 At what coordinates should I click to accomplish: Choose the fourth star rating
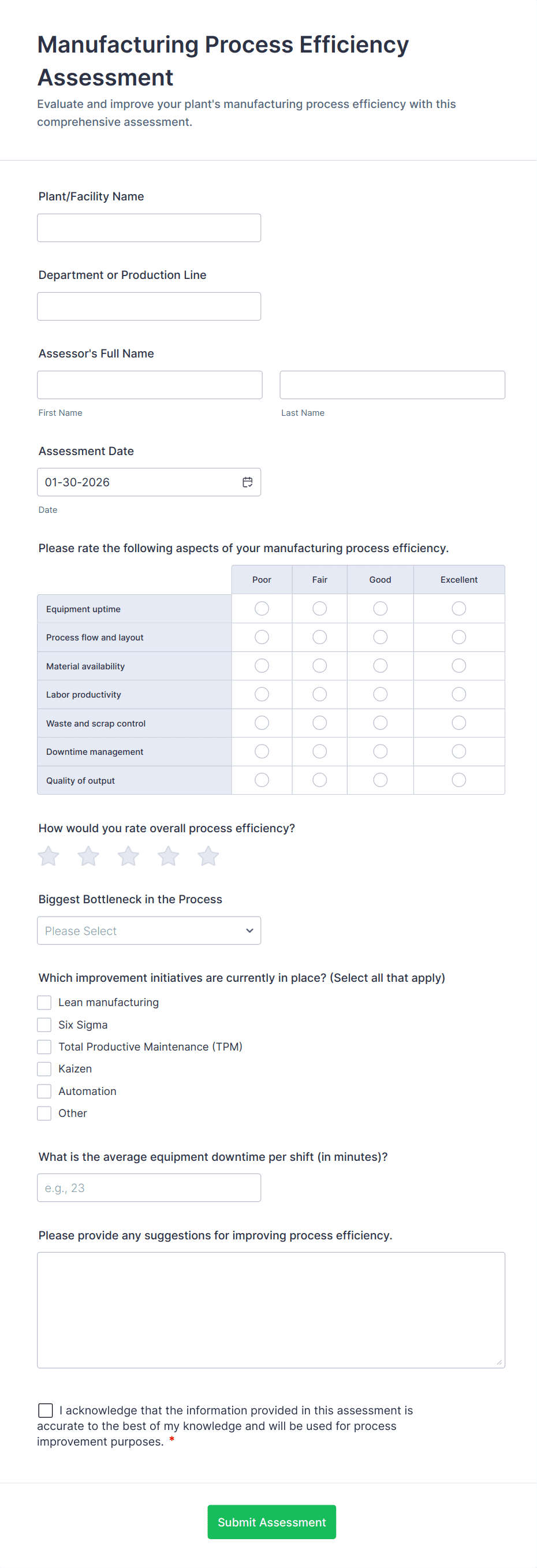pyautogui.click(x=168, y=856)
